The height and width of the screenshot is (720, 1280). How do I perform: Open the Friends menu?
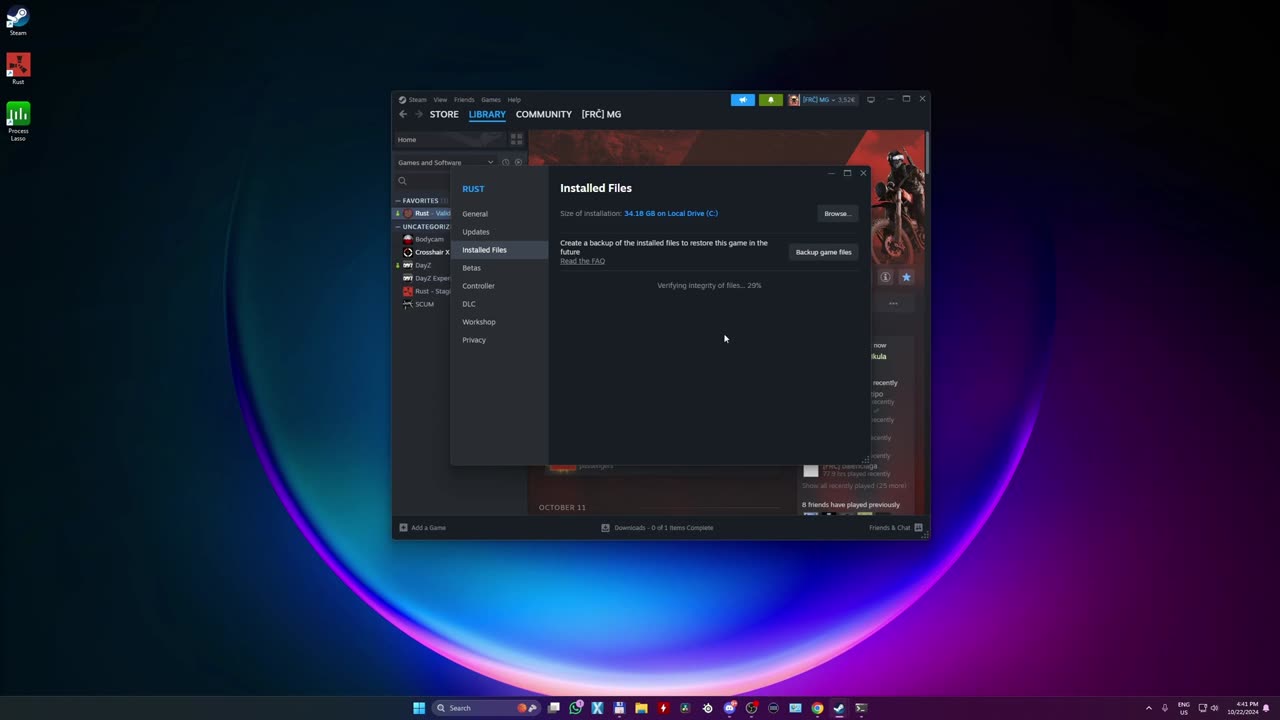tap(464, 100)
